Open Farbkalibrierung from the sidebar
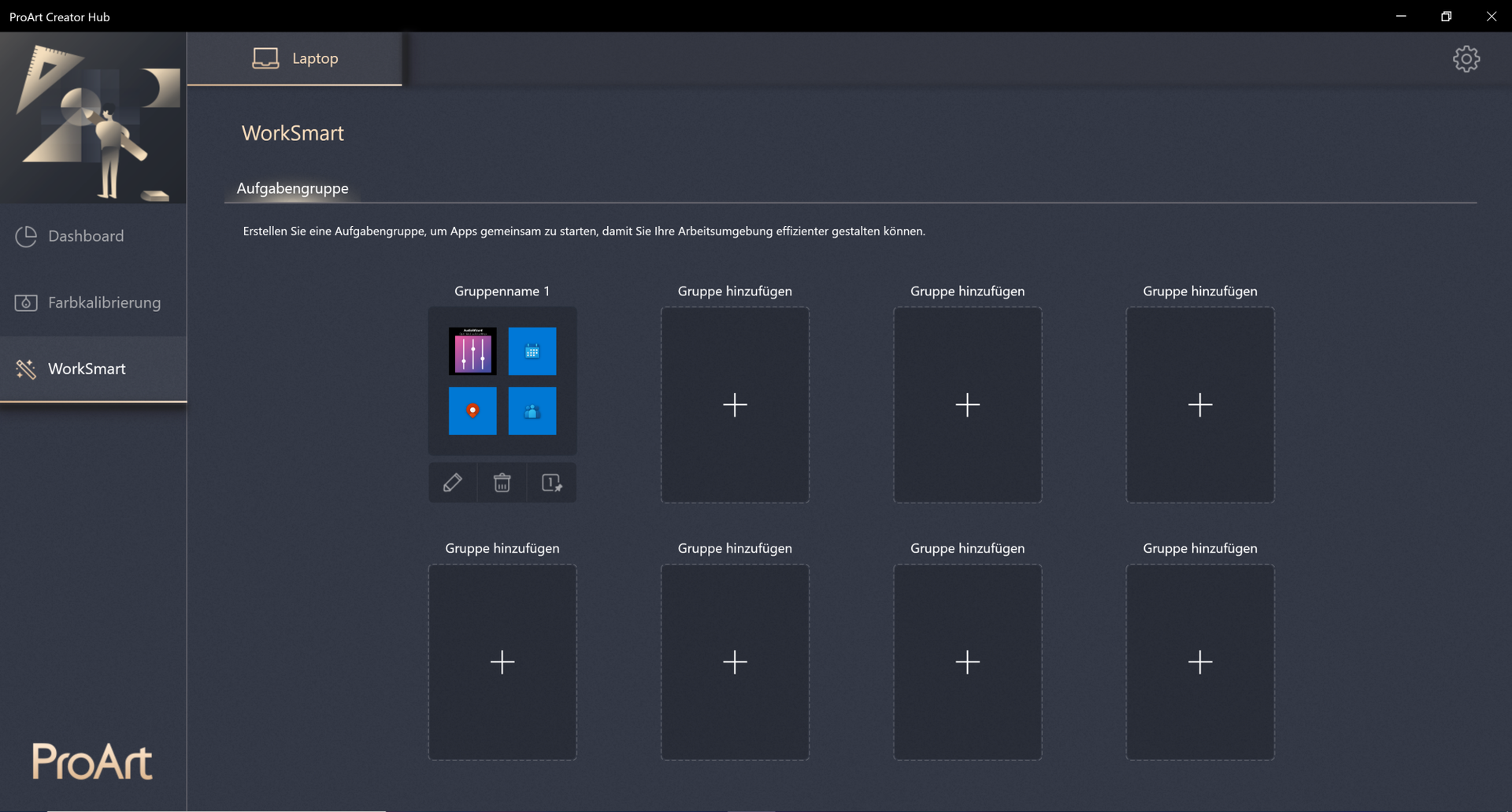The height and width of the screenshot is (812, 1512). (x=93, y=302)
